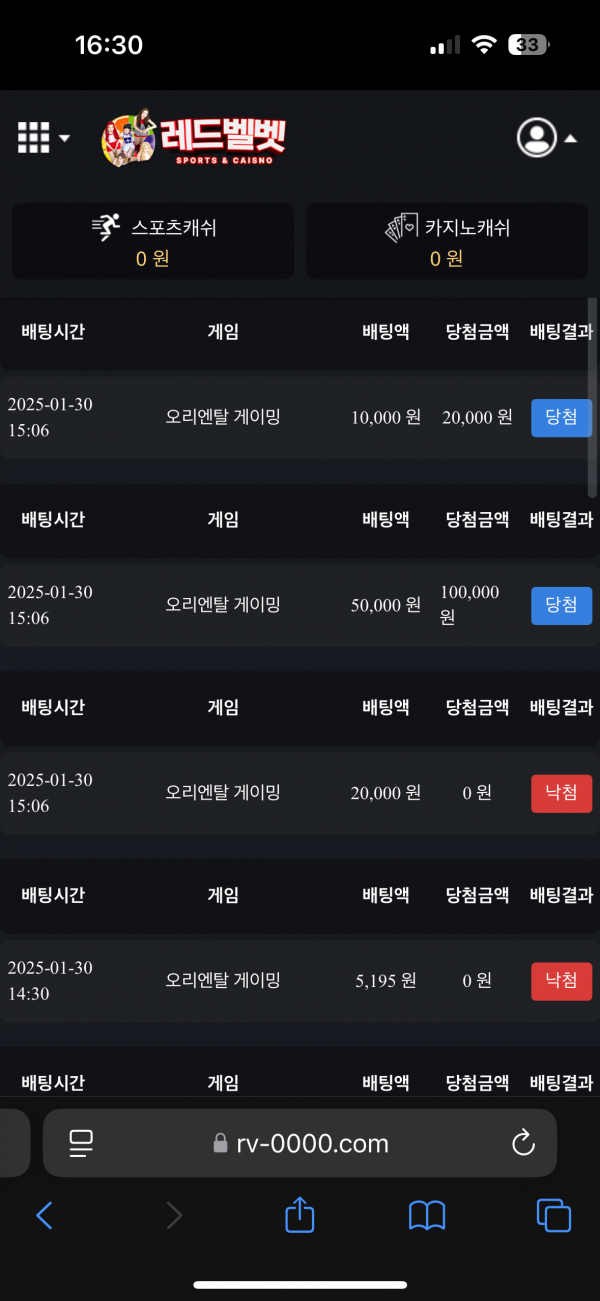The height and width of the screenshot is (1301, 600).
Task: Tap the Safari reload icon
Action: pyautogui.click(x=523, y=1144)
